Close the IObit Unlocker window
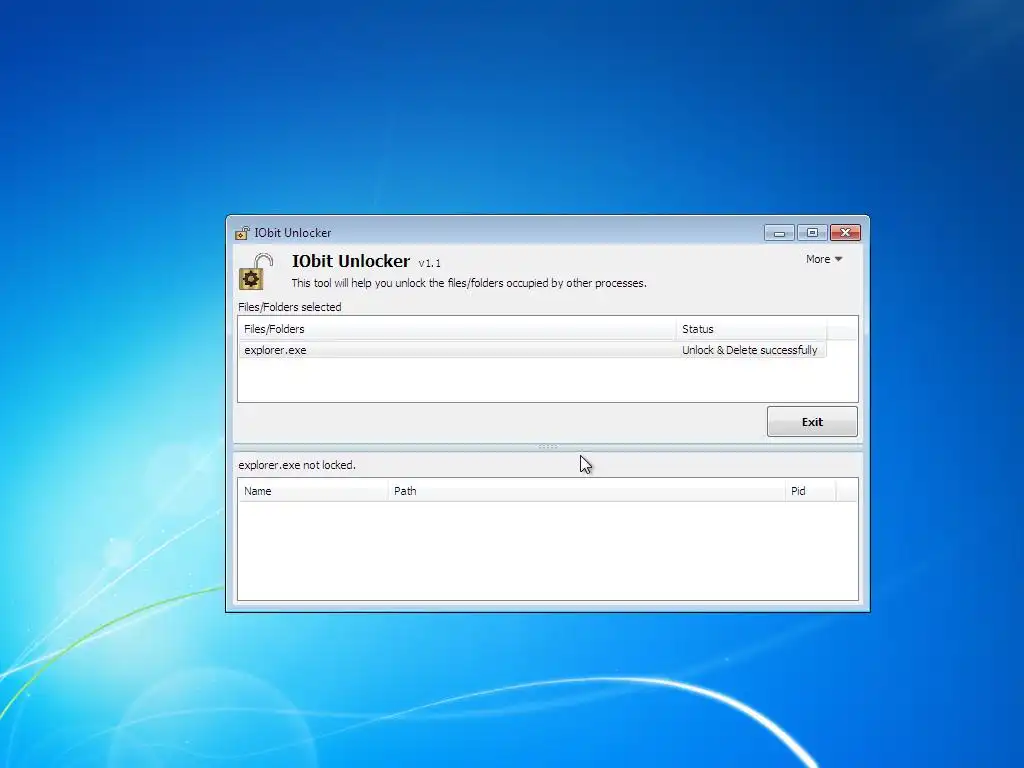Image resolution: width=1024 pixels, height=768 pixels. click(x=845, y=233)
